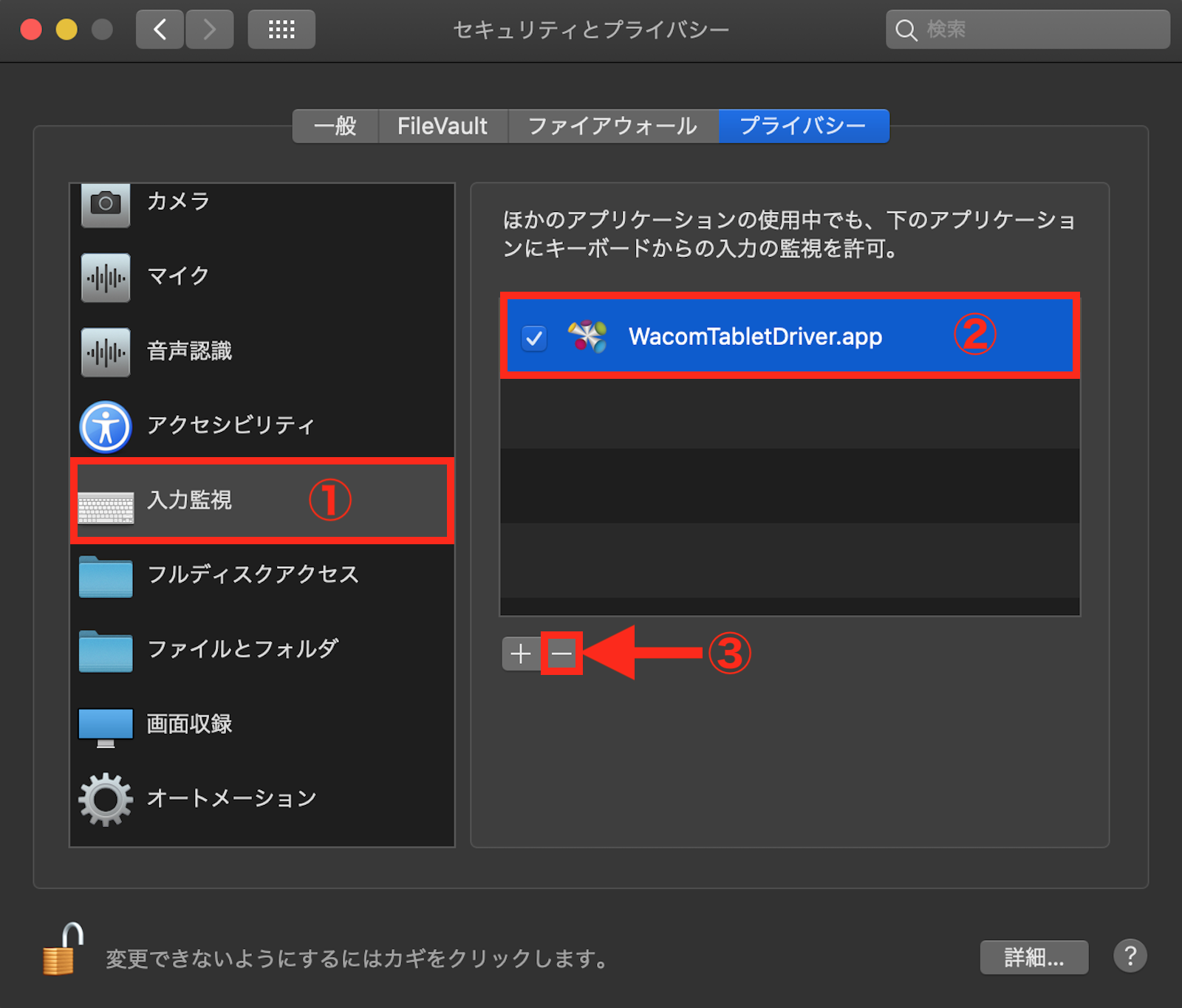Select アクセシビリティ in the privacy list
This screenshot has height=1008, width=1182.
point(262,426)
